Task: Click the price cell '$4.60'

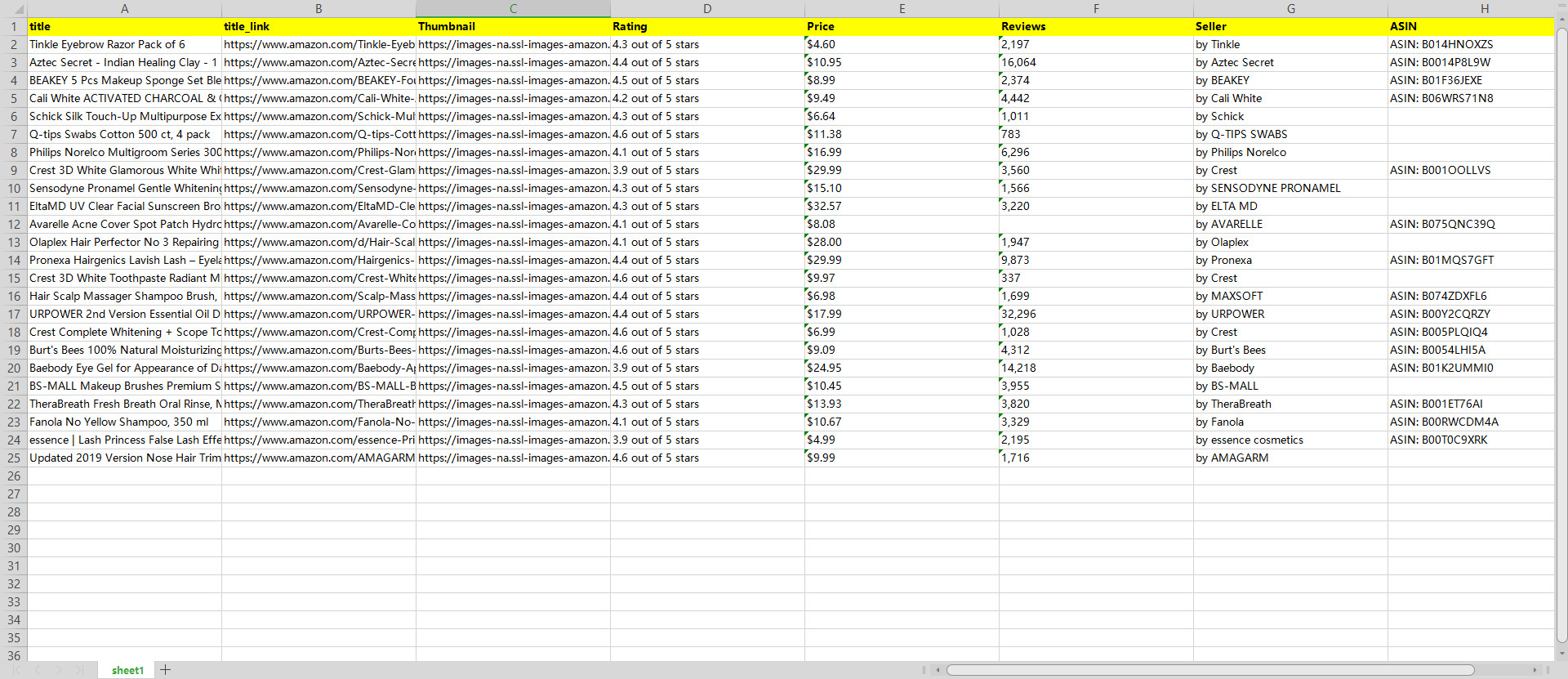Action: point(902,44)
